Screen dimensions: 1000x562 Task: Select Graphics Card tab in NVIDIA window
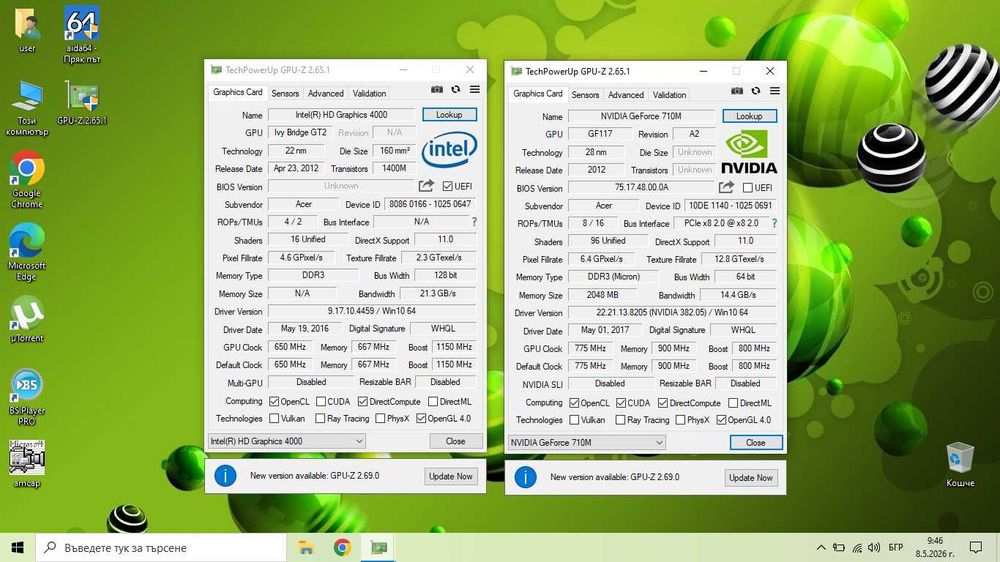tap(538, 93)
